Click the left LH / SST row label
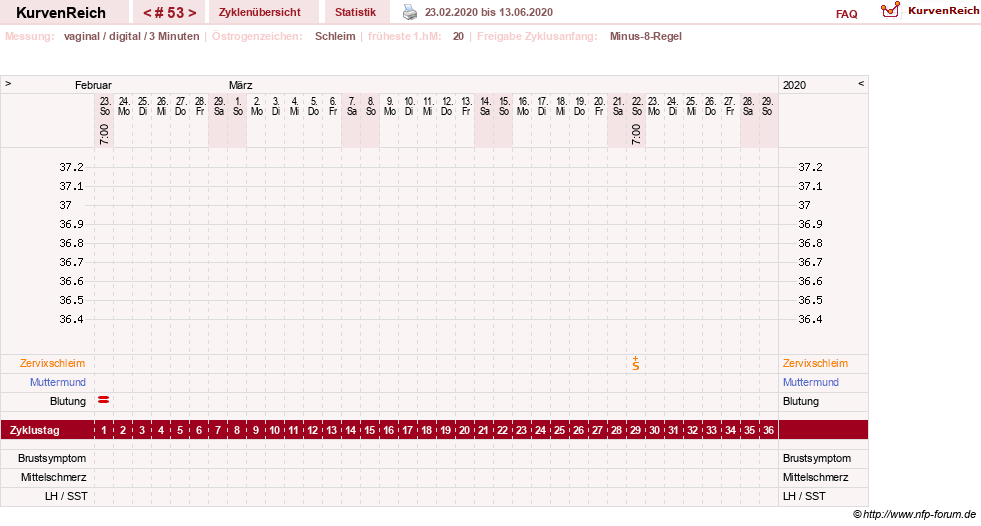Image resolution: width=981 pixels, height=526 pixels. 66,497
